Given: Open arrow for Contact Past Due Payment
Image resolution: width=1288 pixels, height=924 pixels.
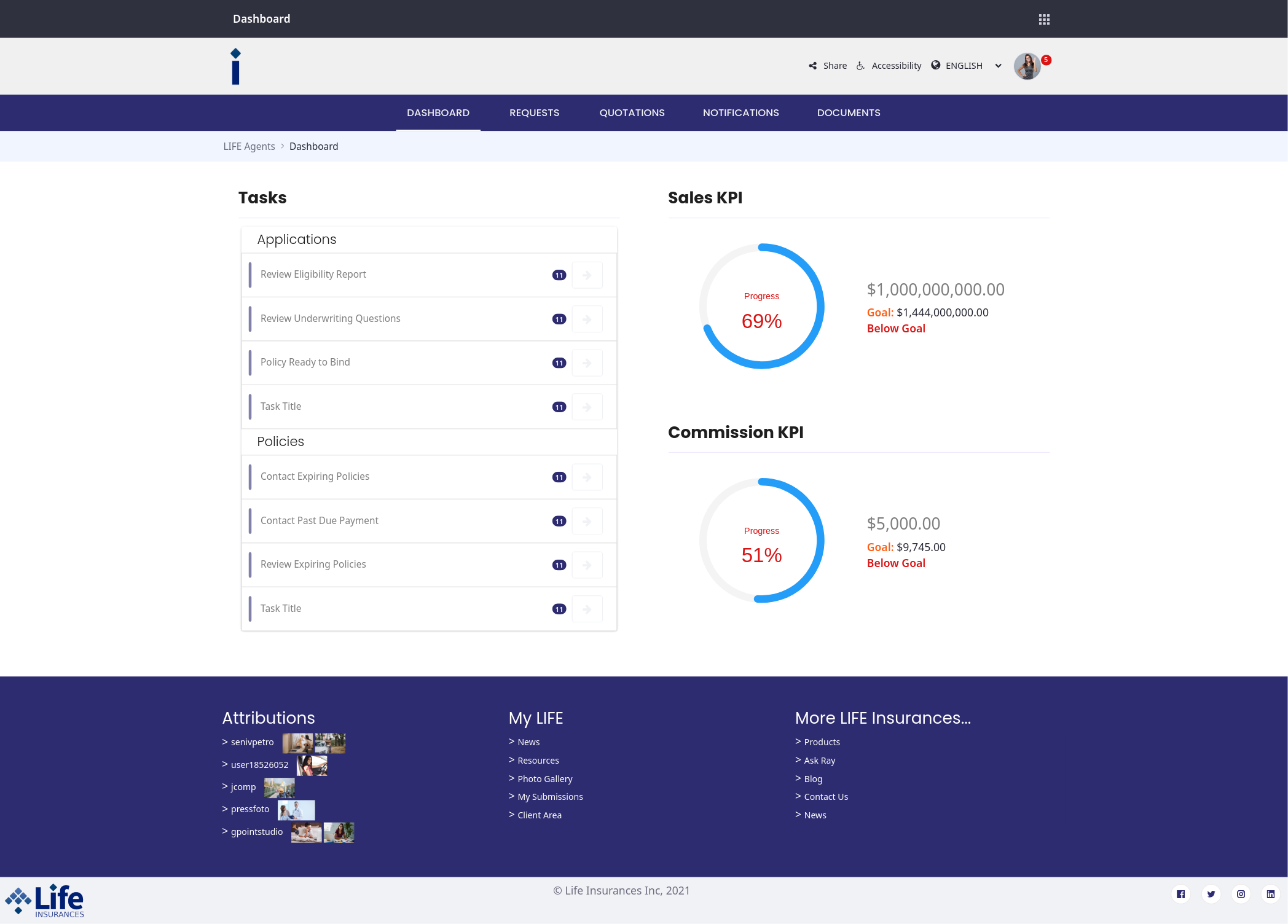Looking at the screenshot, I should 587,521.
